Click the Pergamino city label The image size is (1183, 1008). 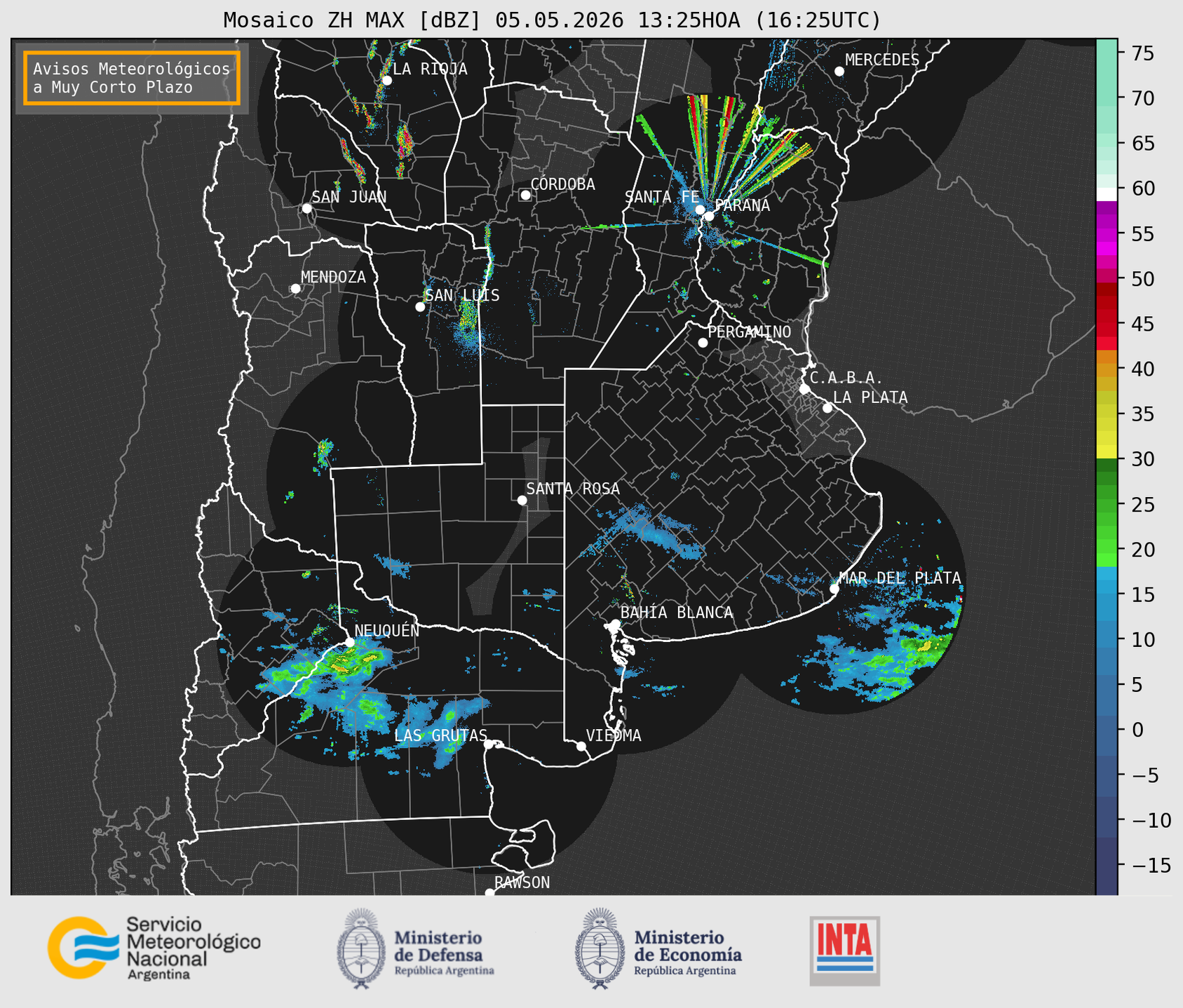click(x=750, y=332)
